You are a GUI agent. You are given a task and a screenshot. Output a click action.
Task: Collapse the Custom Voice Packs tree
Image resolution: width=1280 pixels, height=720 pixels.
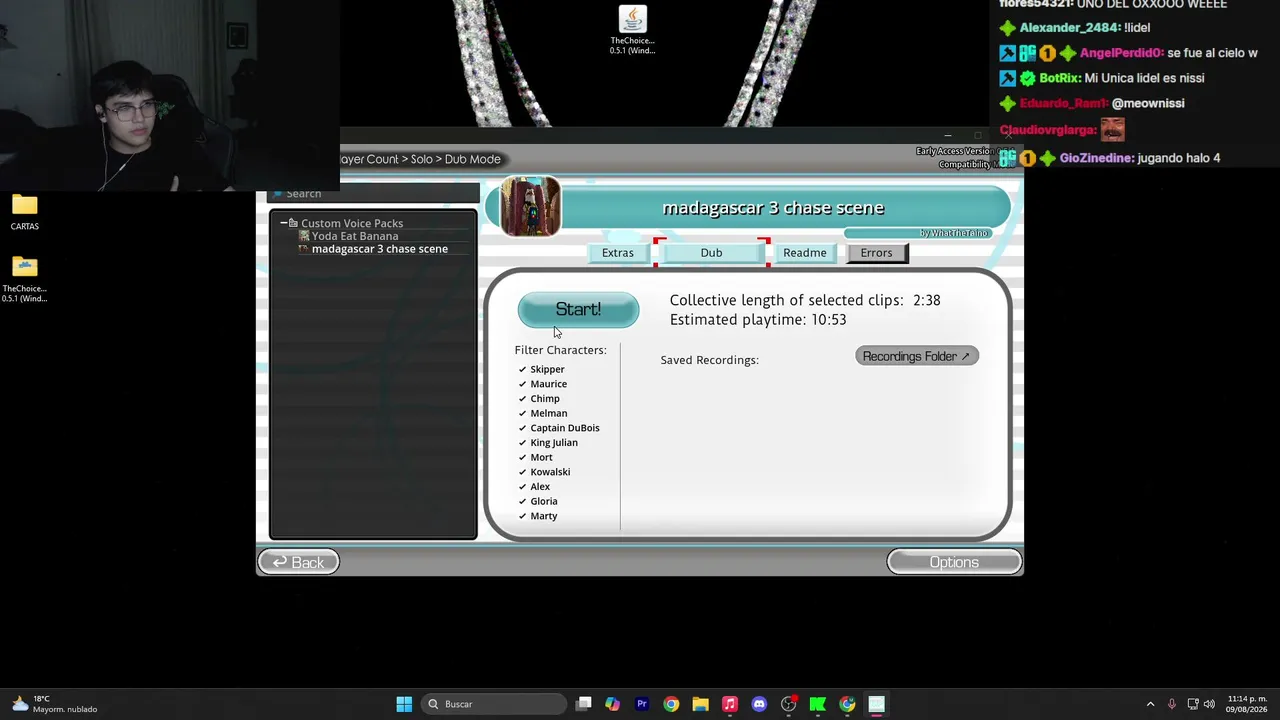(284, 223)
